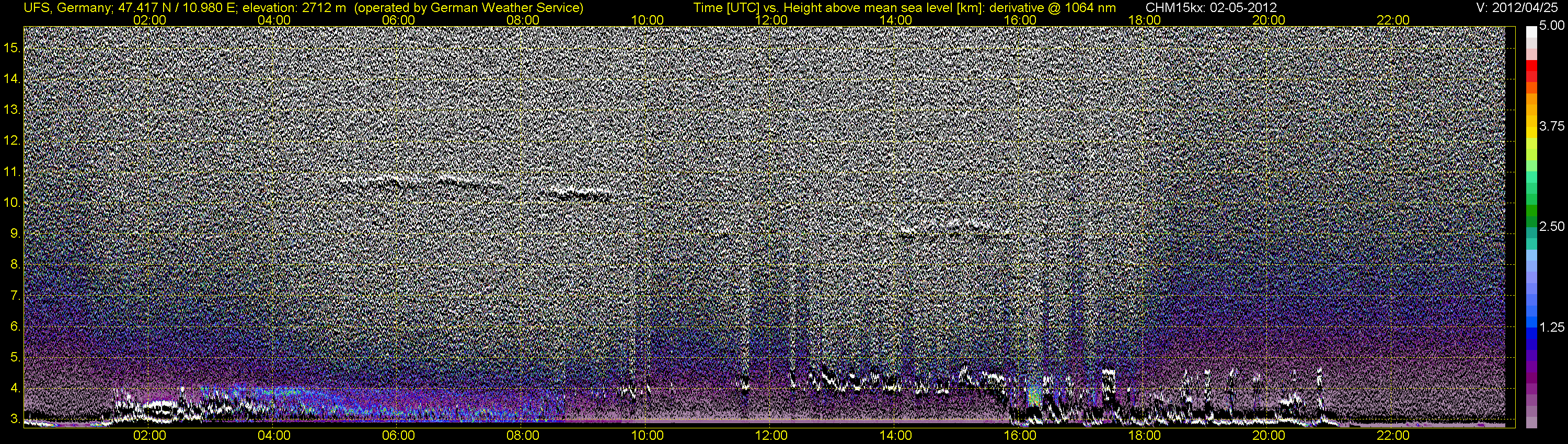Image resolution: width=1568 pixels, height=444 pixels.
Task: Click 06:00 on the top time axis
Action: point(398,20)
